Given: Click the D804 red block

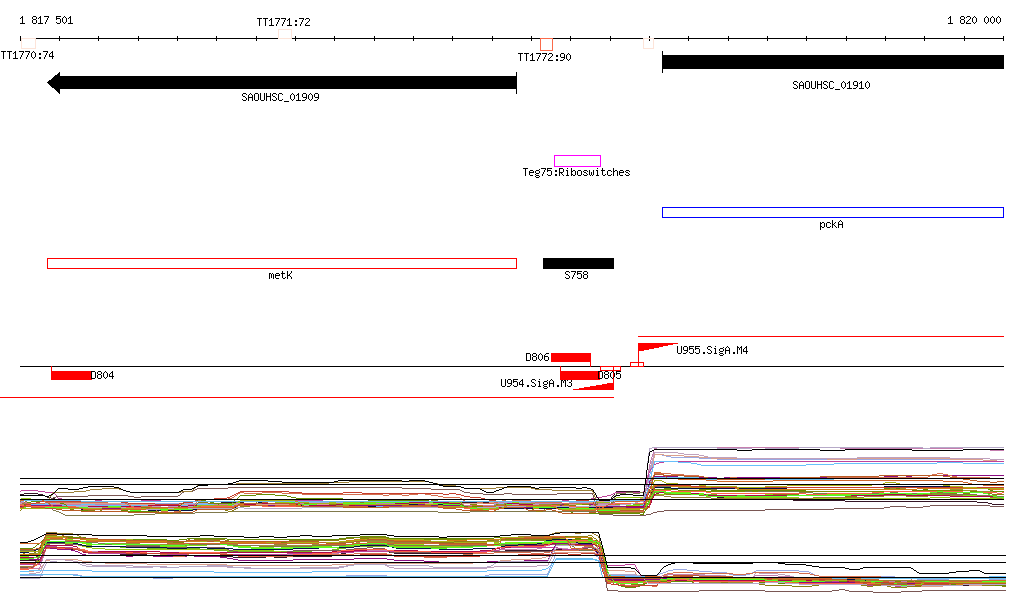Looking at the screenshot, I should [71, 375].
